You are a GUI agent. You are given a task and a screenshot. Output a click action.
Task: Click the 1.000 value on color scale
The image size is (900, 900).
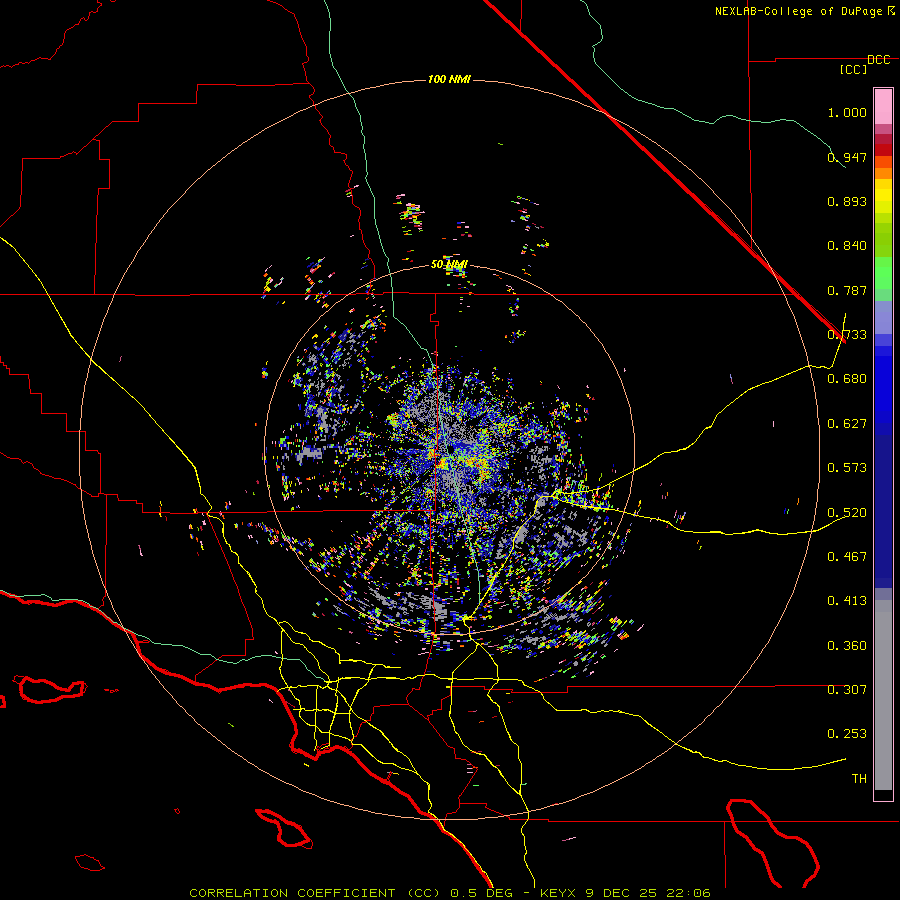pos(847,112)
